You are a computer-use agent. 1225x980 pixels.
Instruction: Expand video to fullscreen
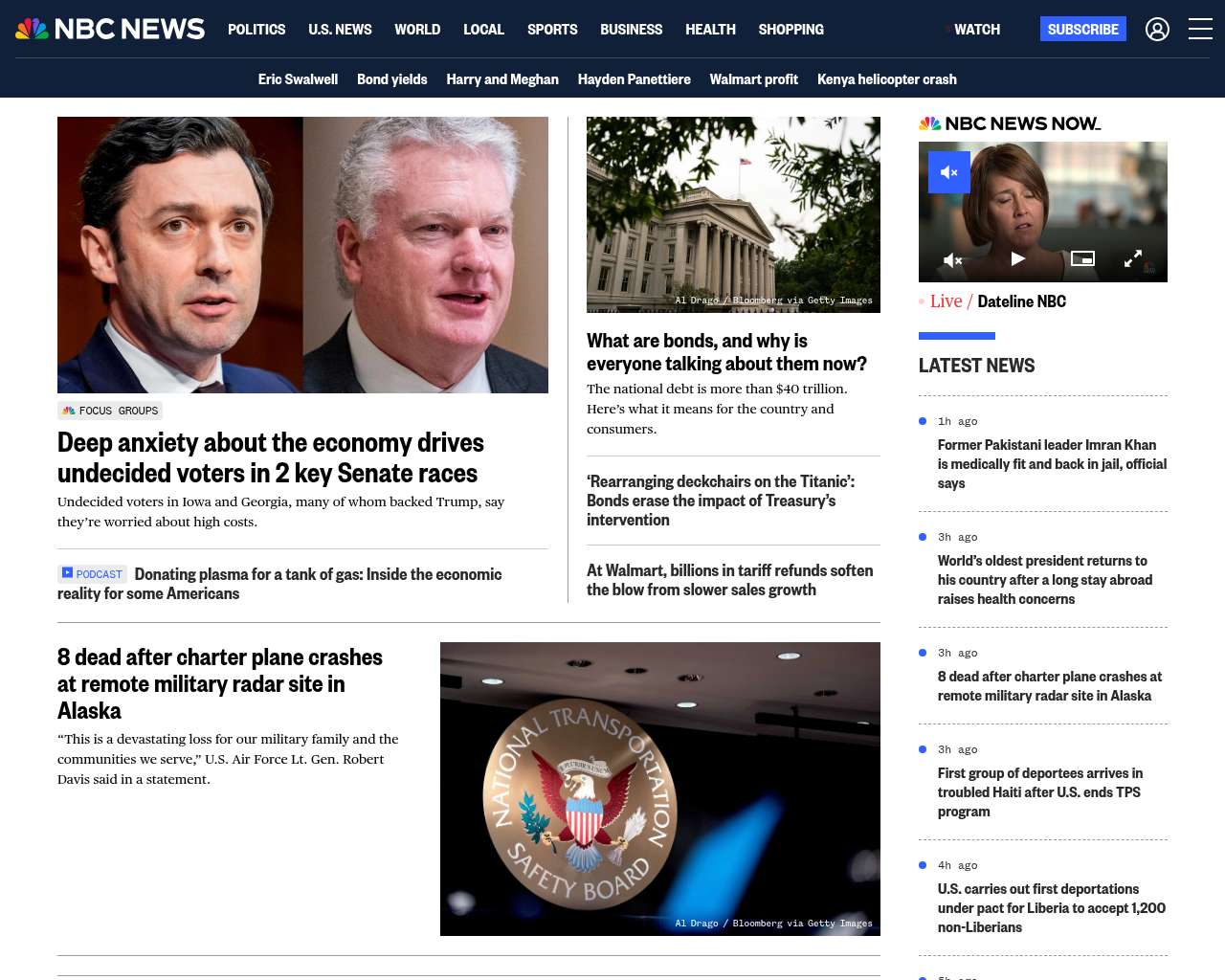pos(1133,258)
